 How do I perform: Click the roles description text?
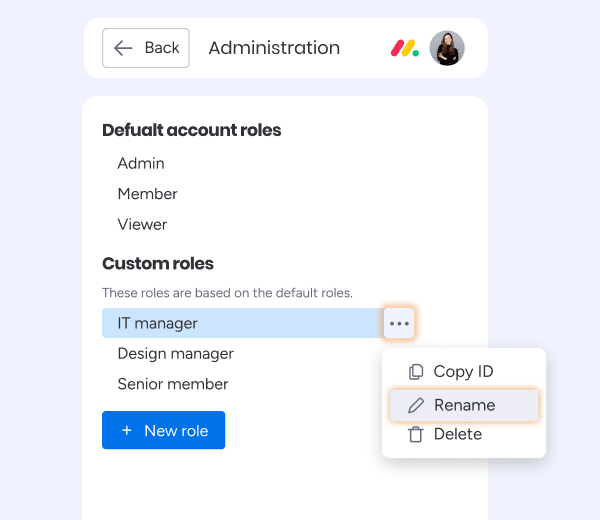tap(227, 293)
